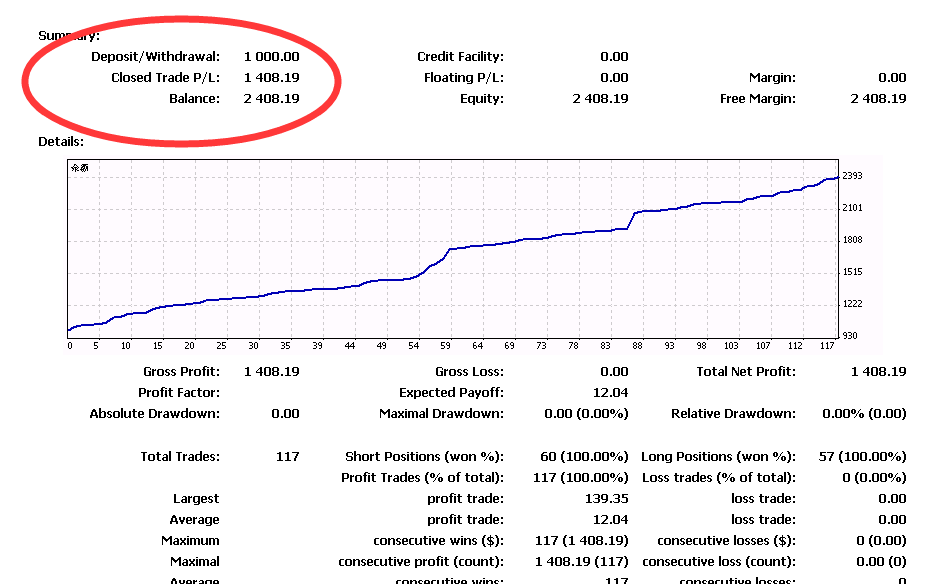The height and width of the screenshot is (584, 949).
Task: Click the 1222 y-axis label on chart
Action: pos(852,304)
